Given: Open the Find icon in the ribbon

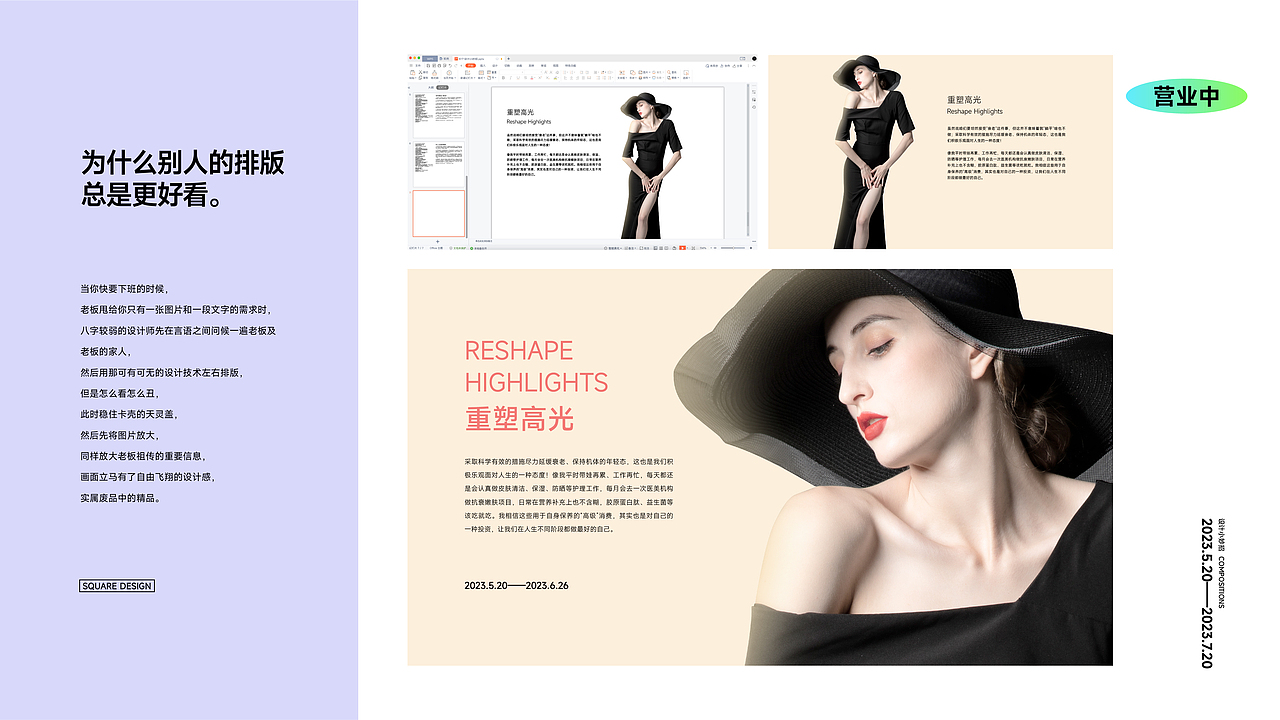Looking at the screenshot, I should pos(669,72).
